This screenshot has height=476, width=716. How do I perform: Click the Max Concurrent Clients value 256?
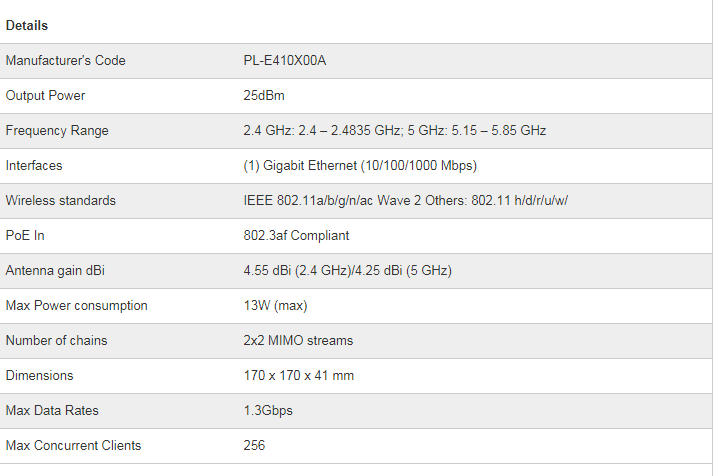tap(254, 446)
